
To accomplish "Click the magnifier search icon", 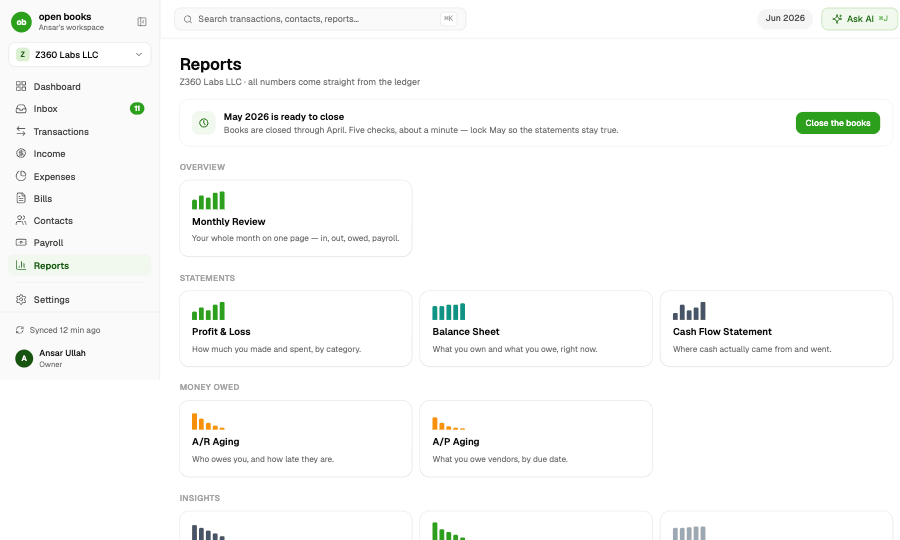I will coord(188,19).
